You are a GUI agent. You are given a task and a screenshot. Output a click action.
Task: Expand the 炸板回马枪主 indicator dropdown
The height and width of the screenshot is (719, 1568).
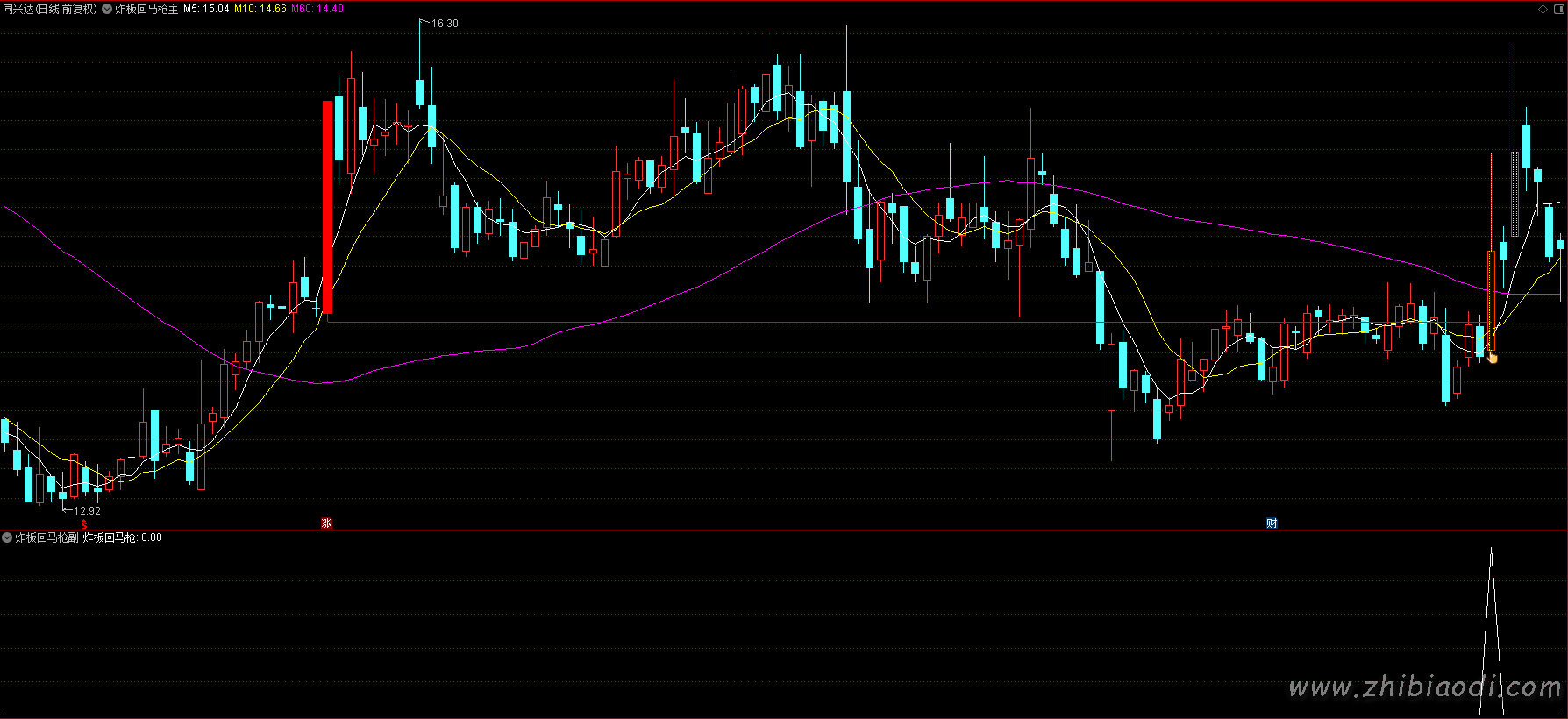pyautogui.click(x=107, y=9)
